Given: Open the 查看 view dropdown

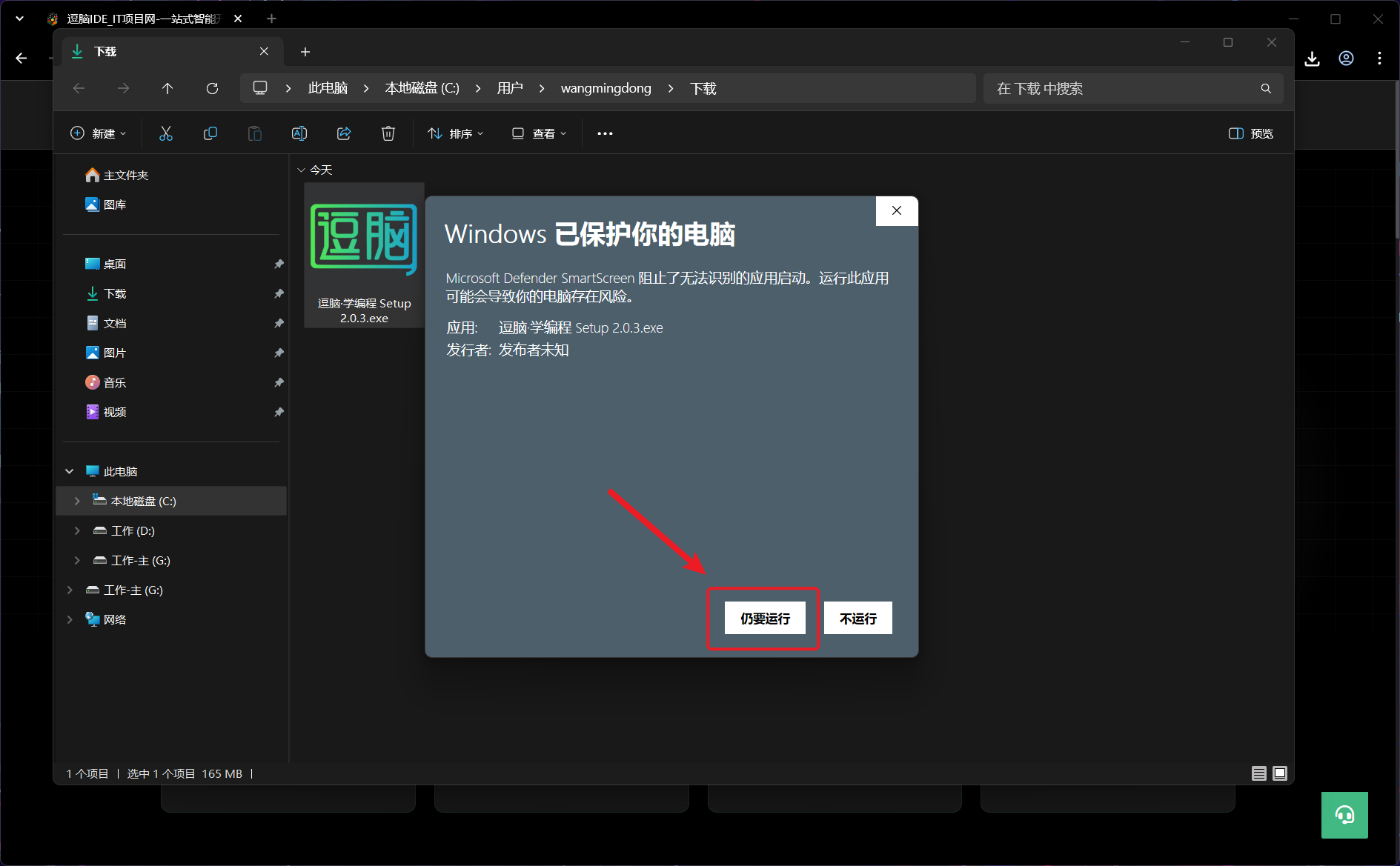Looking at the screenshot, I should (x=539, y=133).
